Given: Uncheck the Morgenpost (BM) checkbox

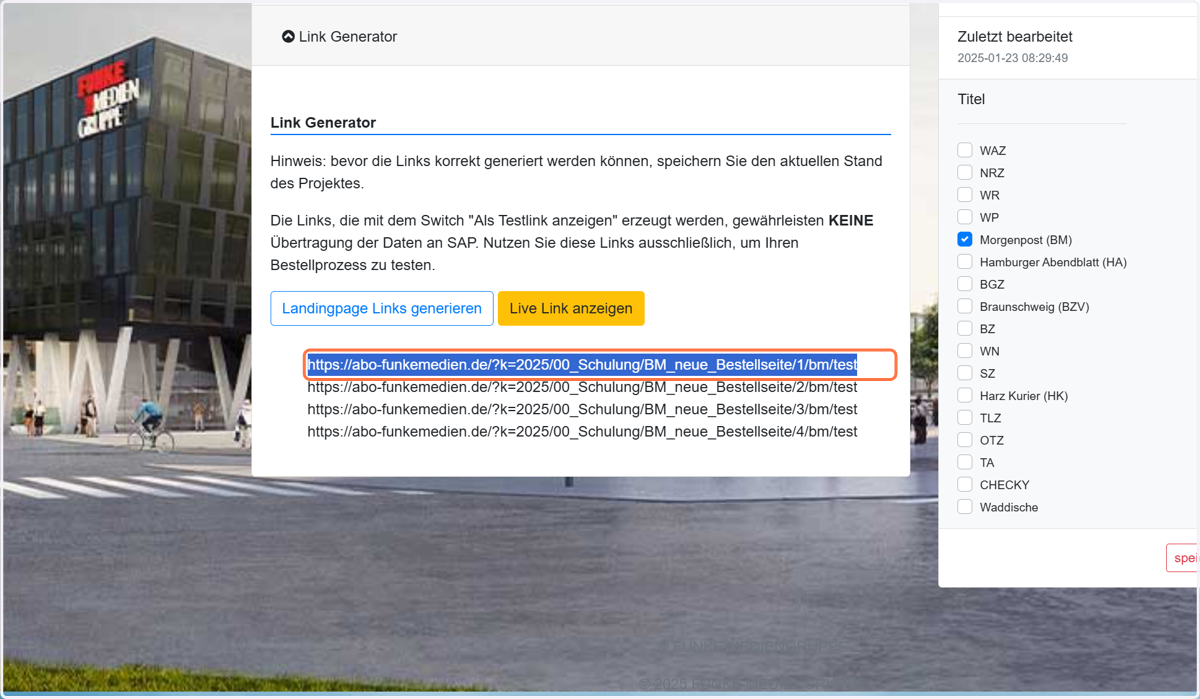Looking at the screenshot, I should tap(965, 239).
